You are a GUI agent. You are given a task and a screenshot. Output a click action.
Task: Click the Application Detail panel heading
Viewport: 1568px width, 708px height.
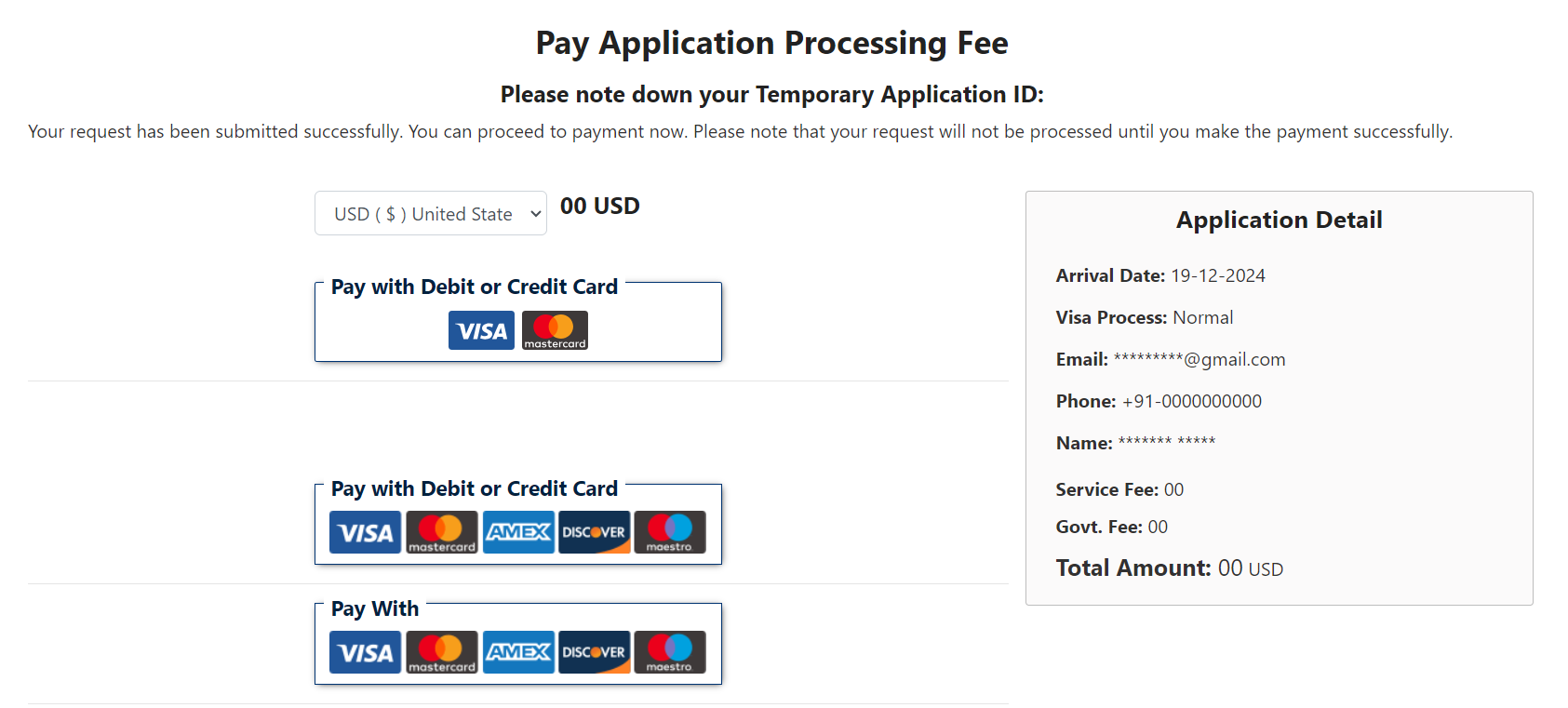1279,220
